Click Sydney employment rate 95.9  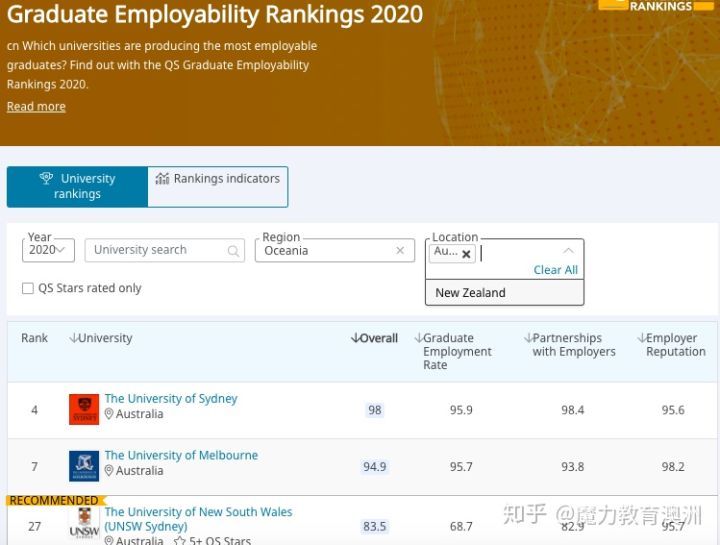point(461,410)
